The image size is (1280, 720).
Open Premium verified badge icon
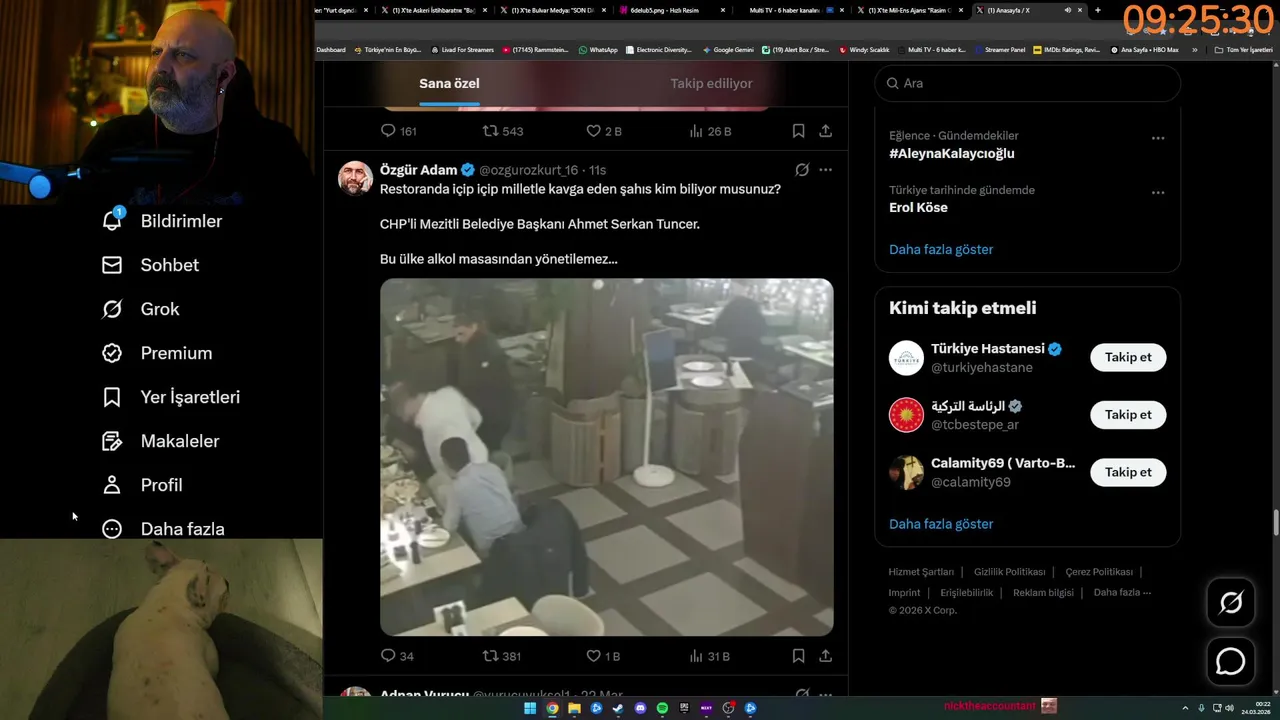pyautogui.click(x=112, y=353)
